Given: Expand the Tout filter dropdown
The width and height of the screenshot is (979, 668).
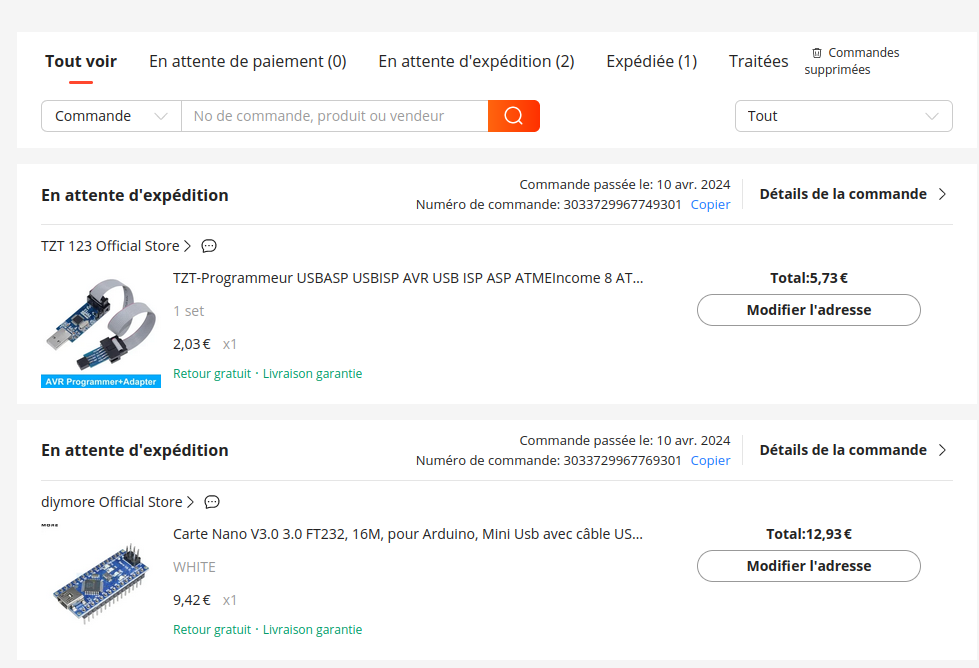Looking at the screenshot, I should point(843,116).
